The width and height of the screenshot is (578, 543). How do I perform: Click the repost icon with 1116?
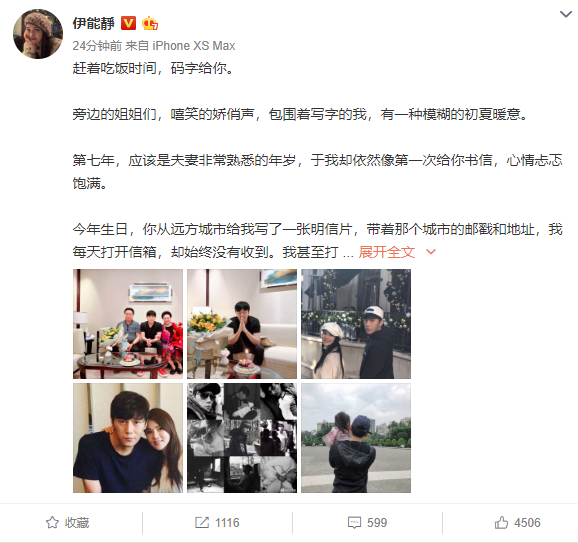[202, 522]
